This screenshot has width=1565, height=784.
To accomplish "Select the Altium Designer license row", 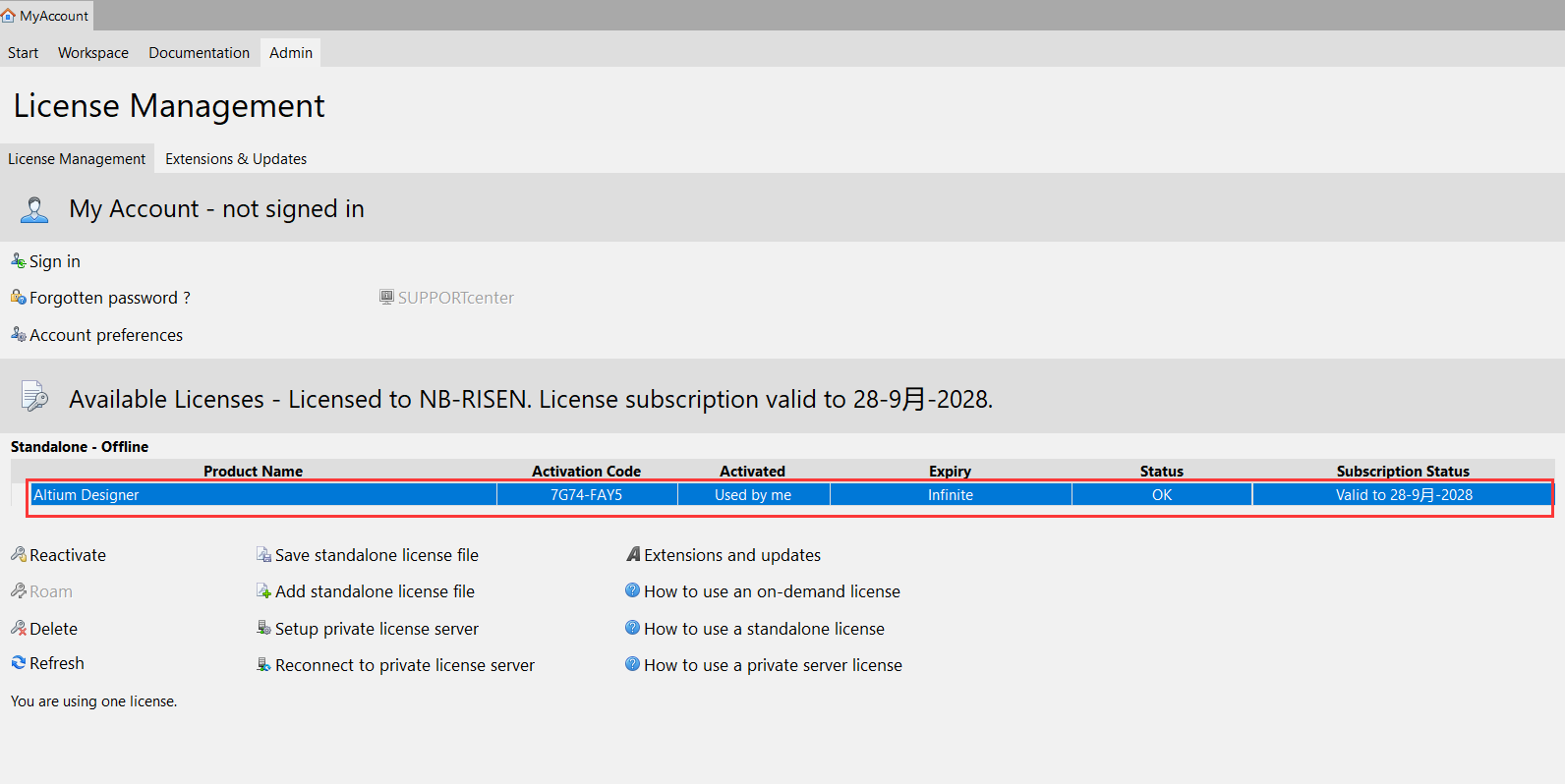I will pos(791,495).
